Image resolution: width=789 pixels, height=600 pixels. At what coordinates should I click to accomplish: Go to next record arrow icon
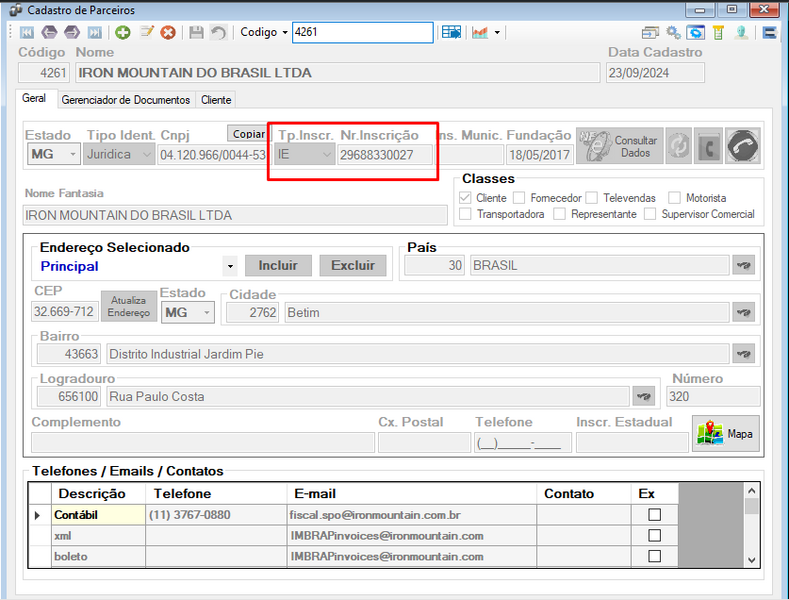click(x=72, y=33)
